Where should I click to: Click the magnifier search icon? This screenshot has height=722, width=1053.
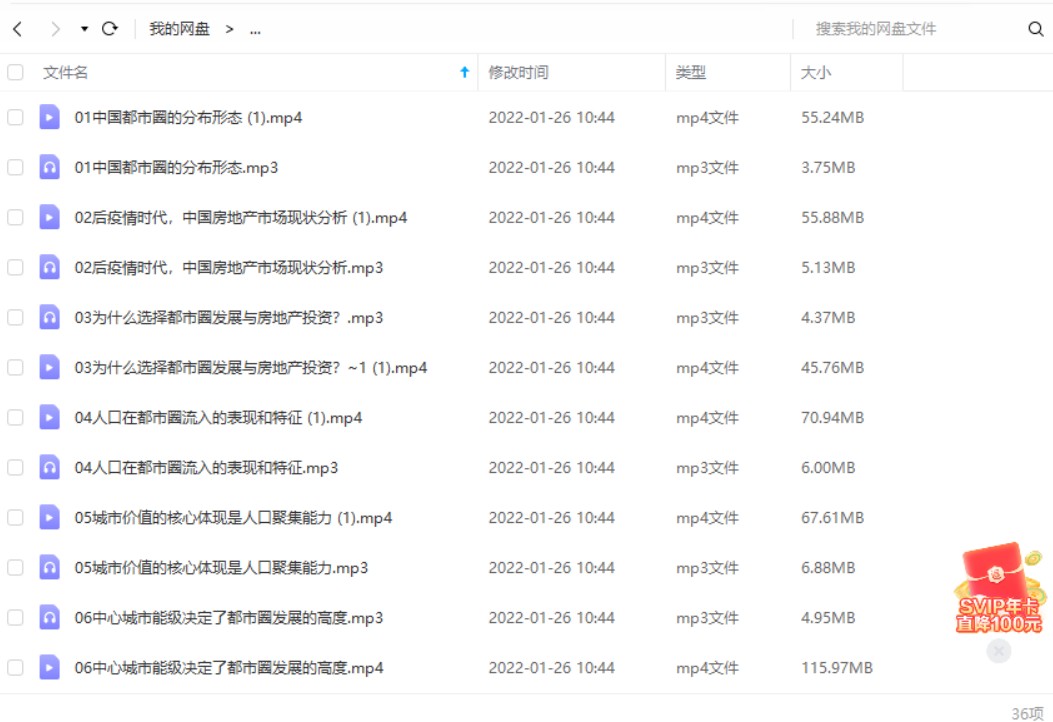point(1034,29)
